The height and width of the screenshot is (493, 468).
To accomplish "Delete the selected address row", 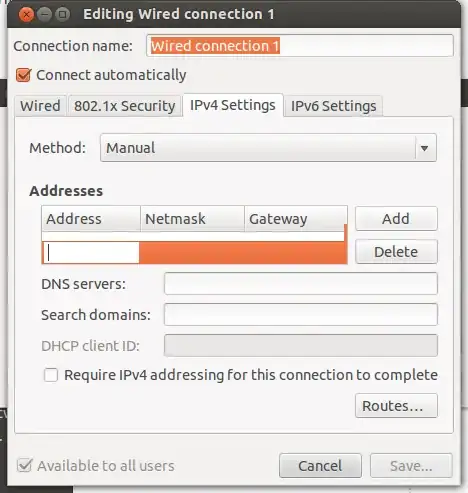I will (x=396, y=252).
